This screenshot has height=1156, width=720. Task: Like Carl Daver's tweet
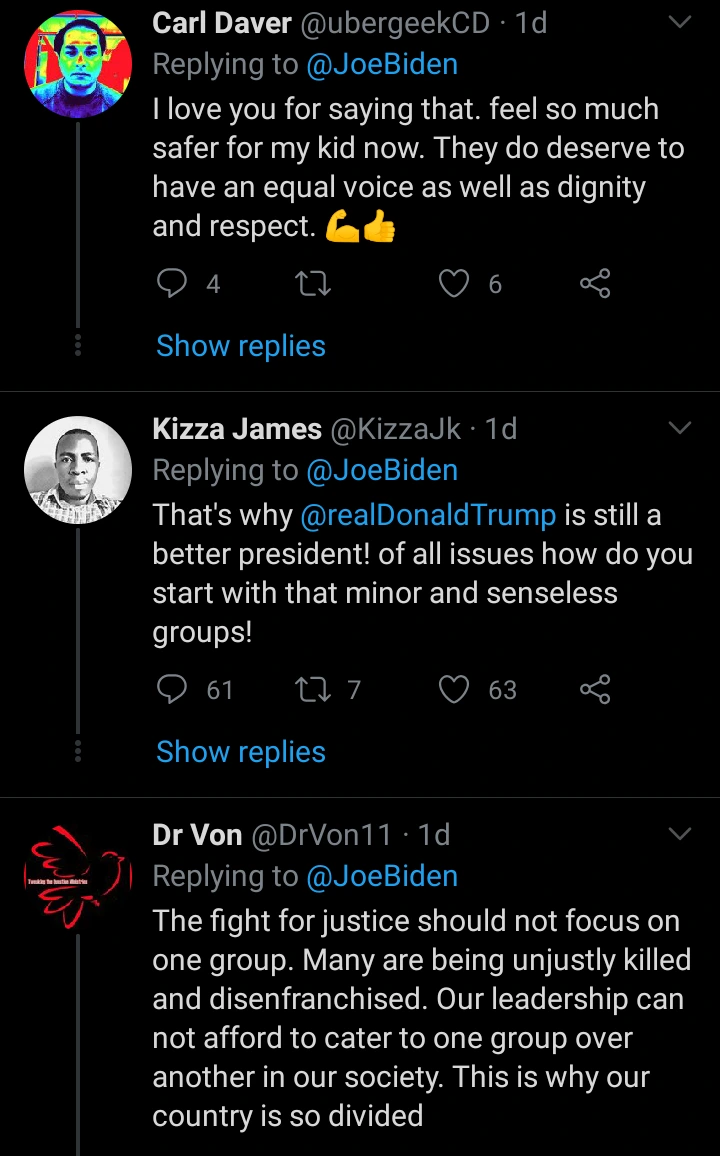point(455,285)
